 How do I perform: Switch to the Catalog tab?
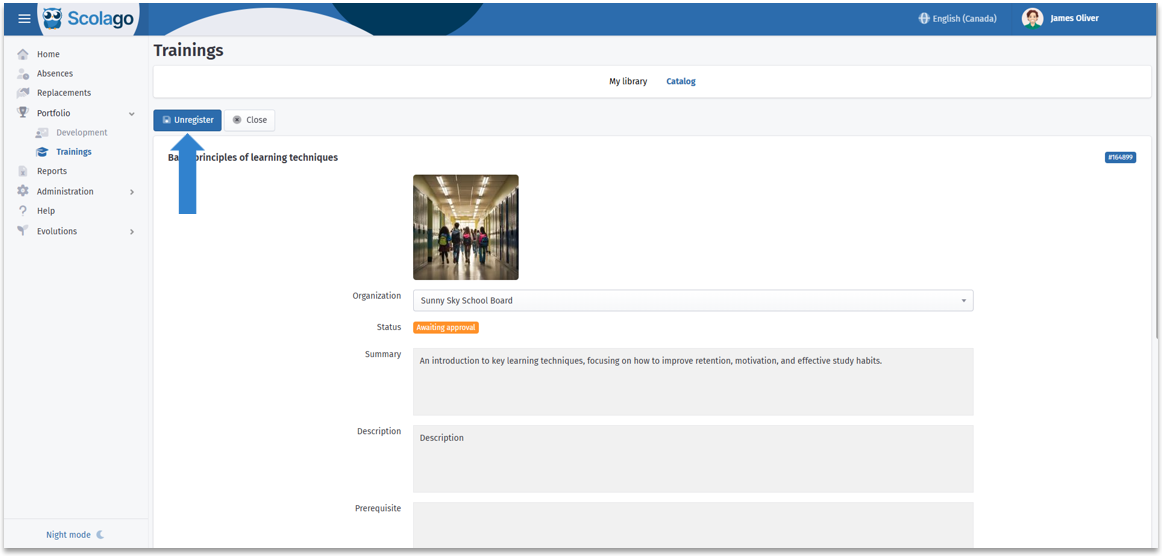tap(680, 82)
